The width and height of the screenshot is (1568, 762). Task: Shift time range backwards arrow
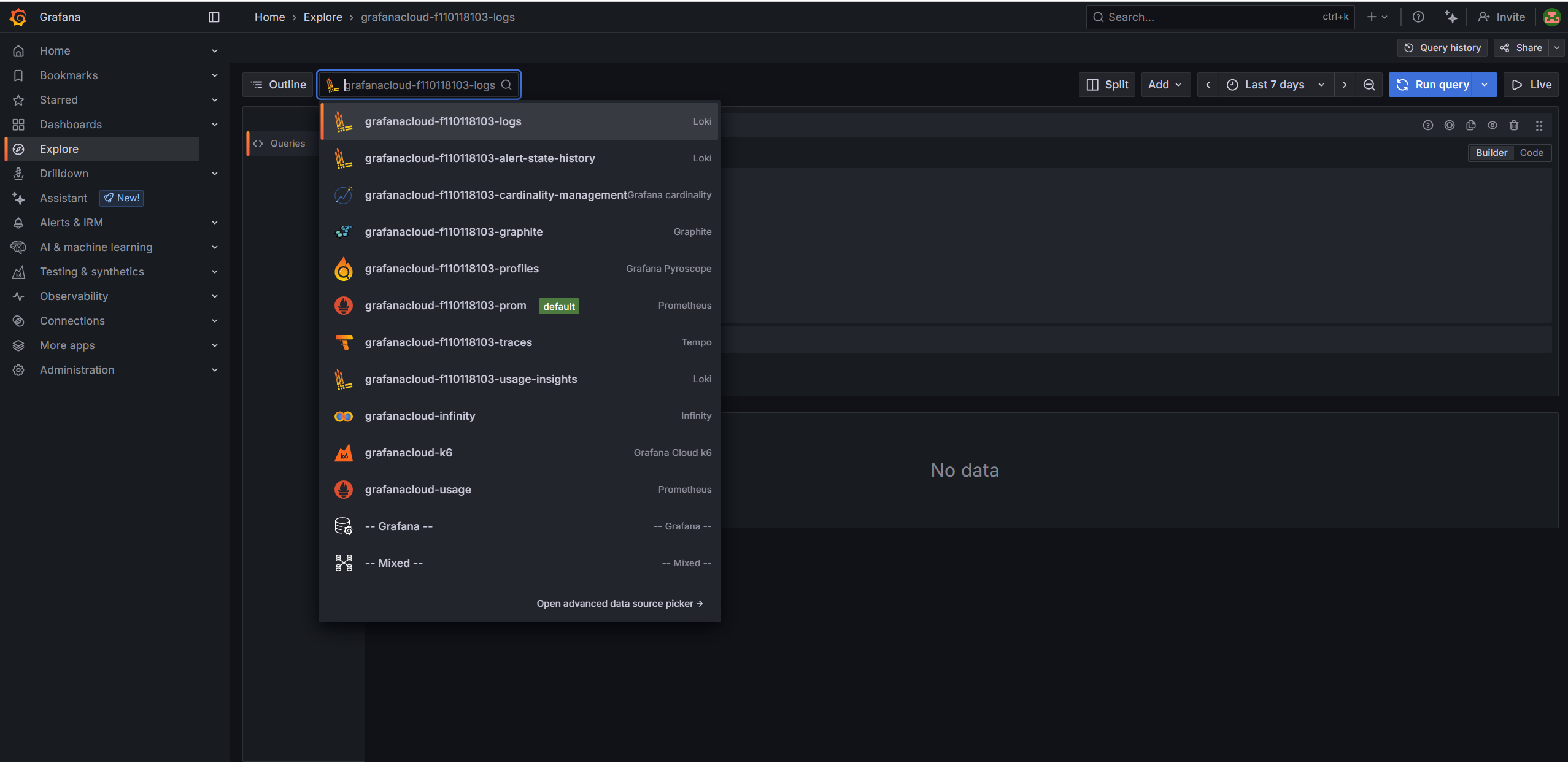tap(1208, 85)
